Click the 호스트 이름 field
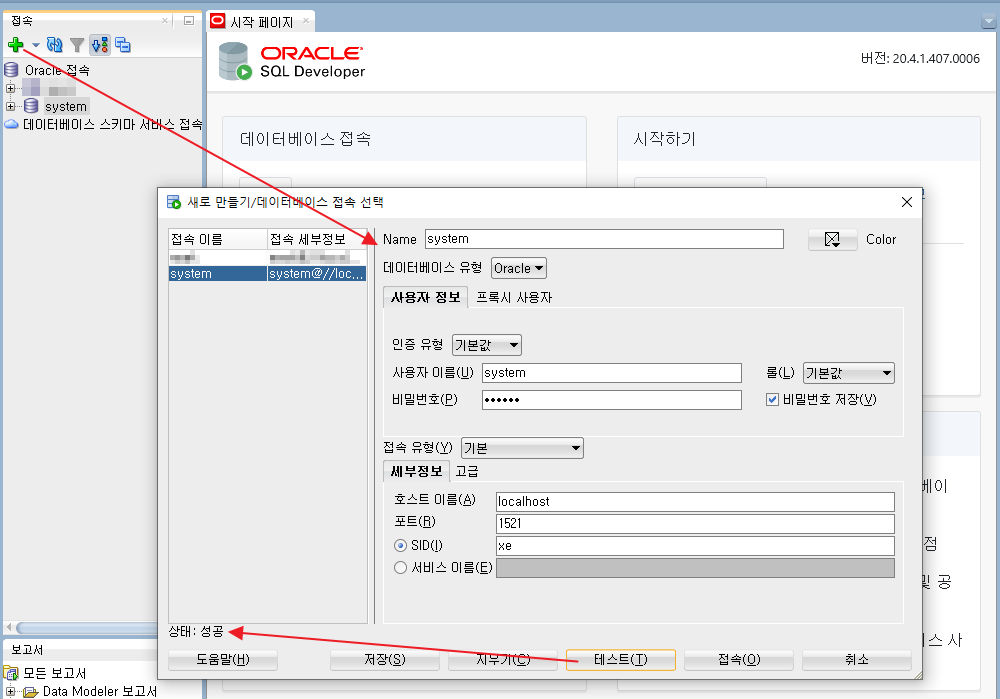 click(695, 502)
